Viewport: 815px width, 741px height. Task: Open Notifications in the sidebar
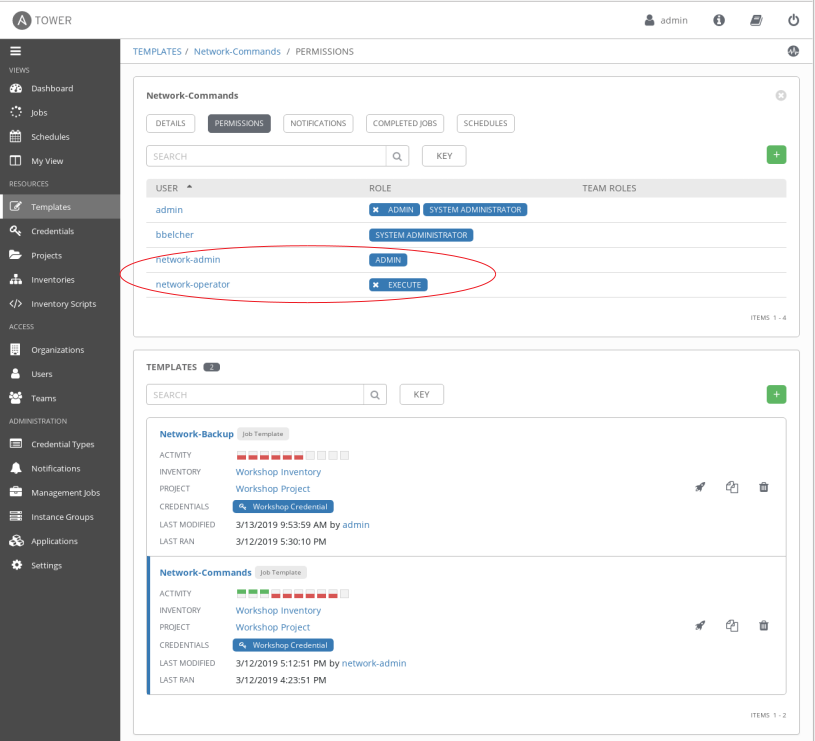(x=60, y=468)
